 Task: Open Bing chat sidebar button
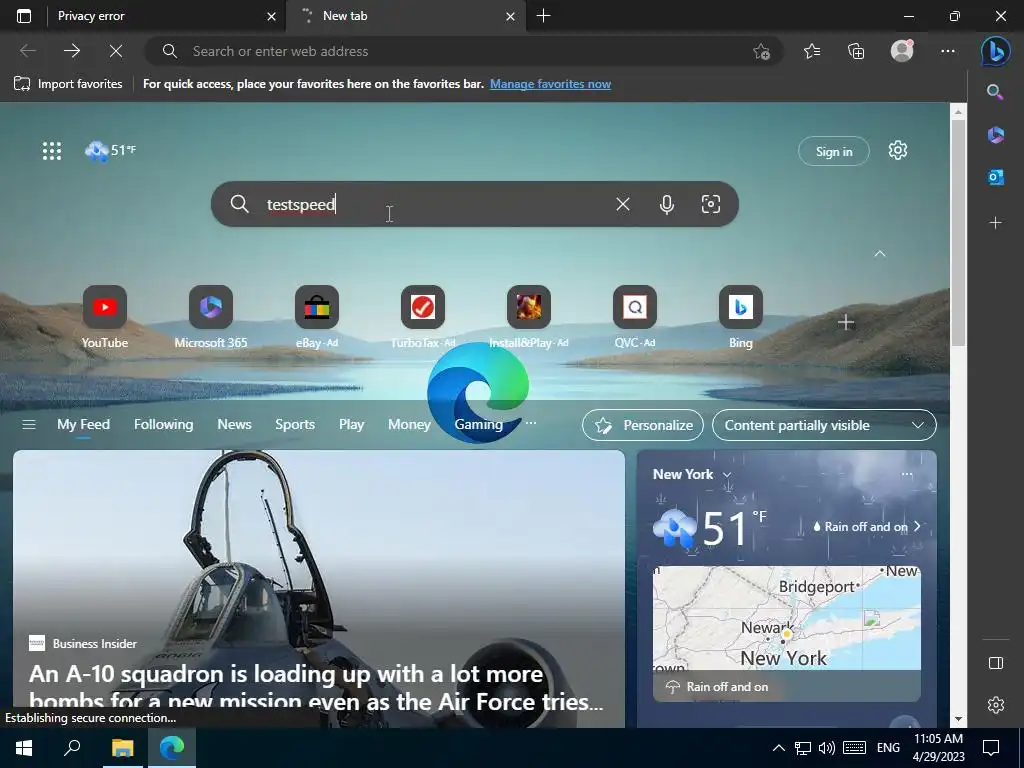tap(995, 51)
